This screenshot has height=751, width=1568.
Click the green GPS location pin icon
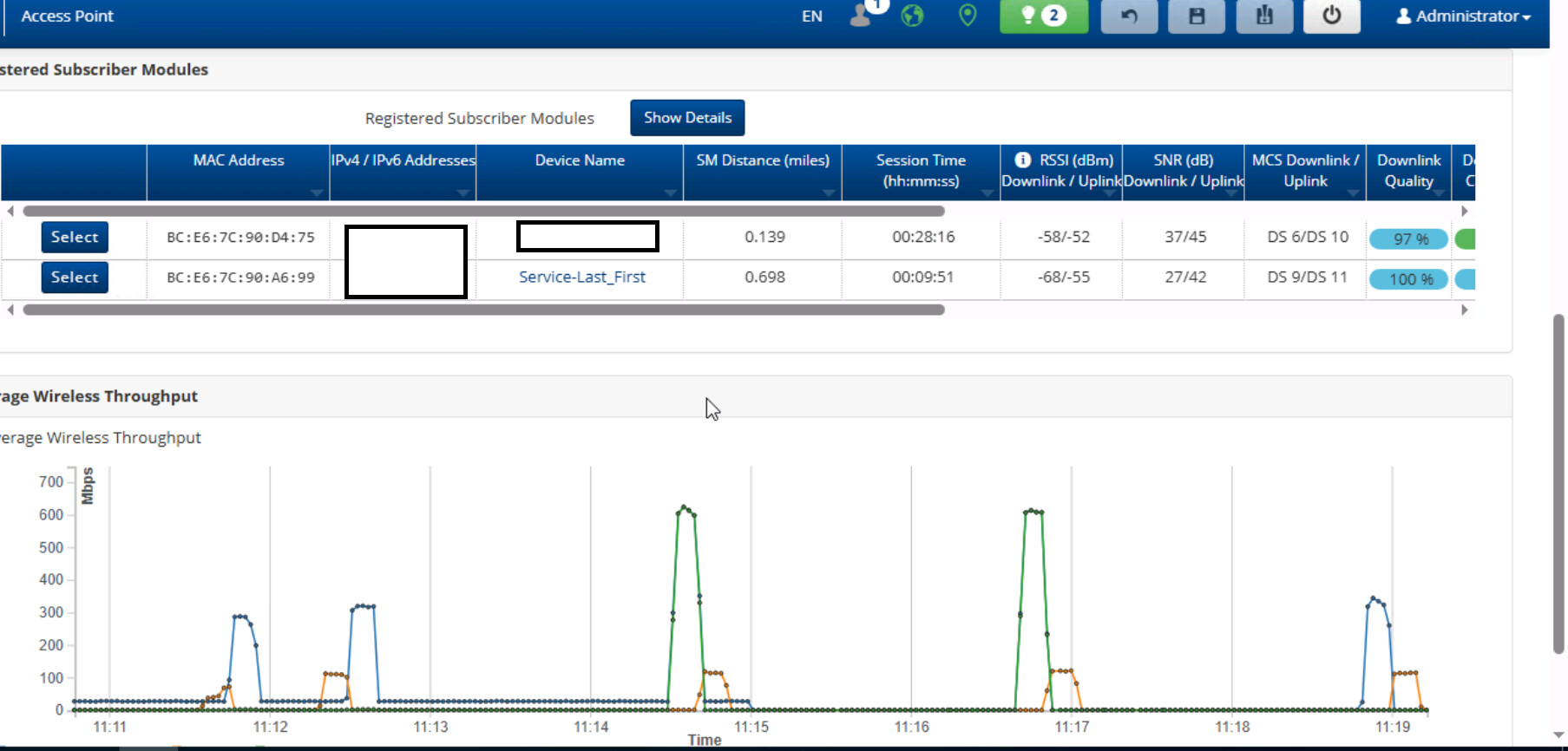point(968,16)
